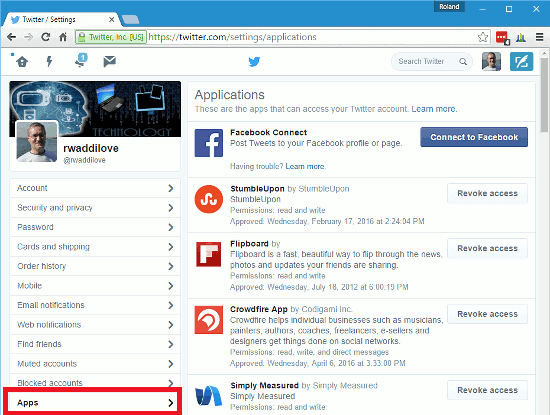The image size is (550, 415).
Task: Click the Technology header banner image
Action: [95, 109]
